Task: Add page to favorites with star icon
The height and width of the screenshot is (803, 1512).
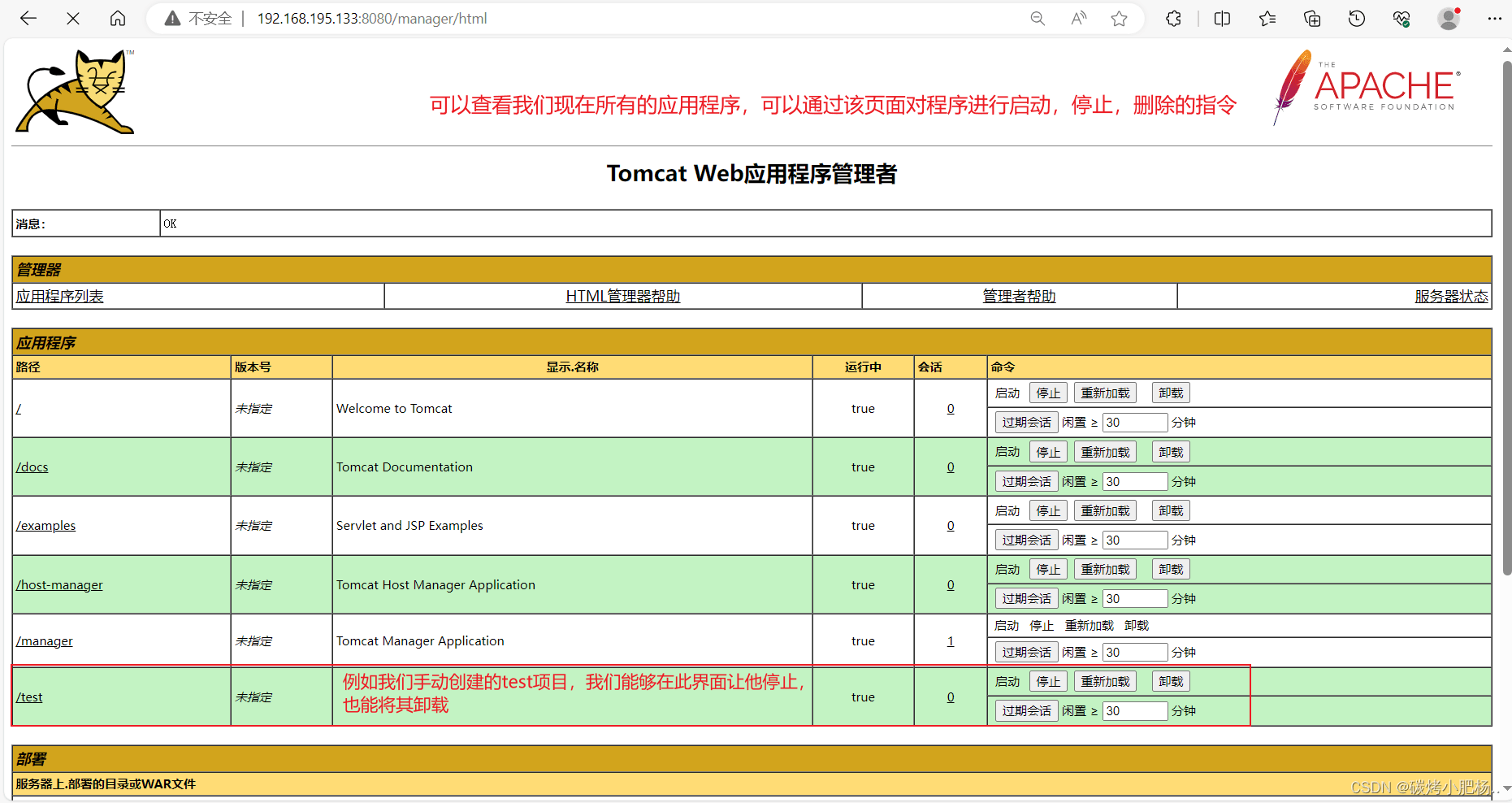Action: tap(1120, 19)
